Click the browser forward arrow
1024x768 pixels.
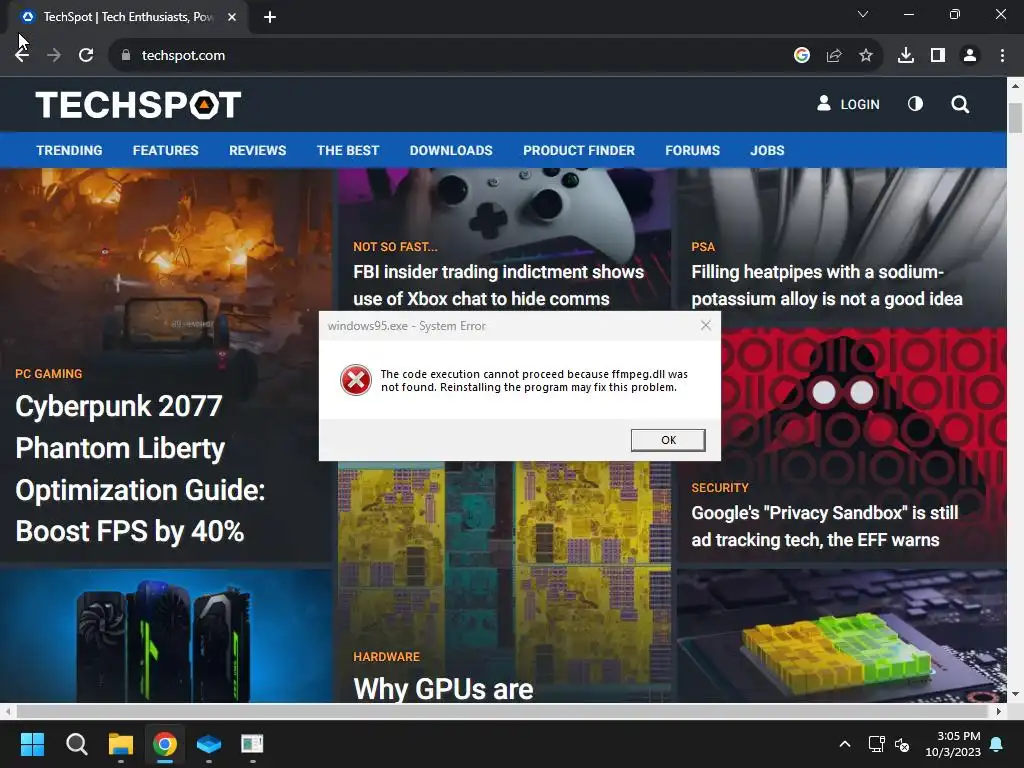tap(54, 56)
